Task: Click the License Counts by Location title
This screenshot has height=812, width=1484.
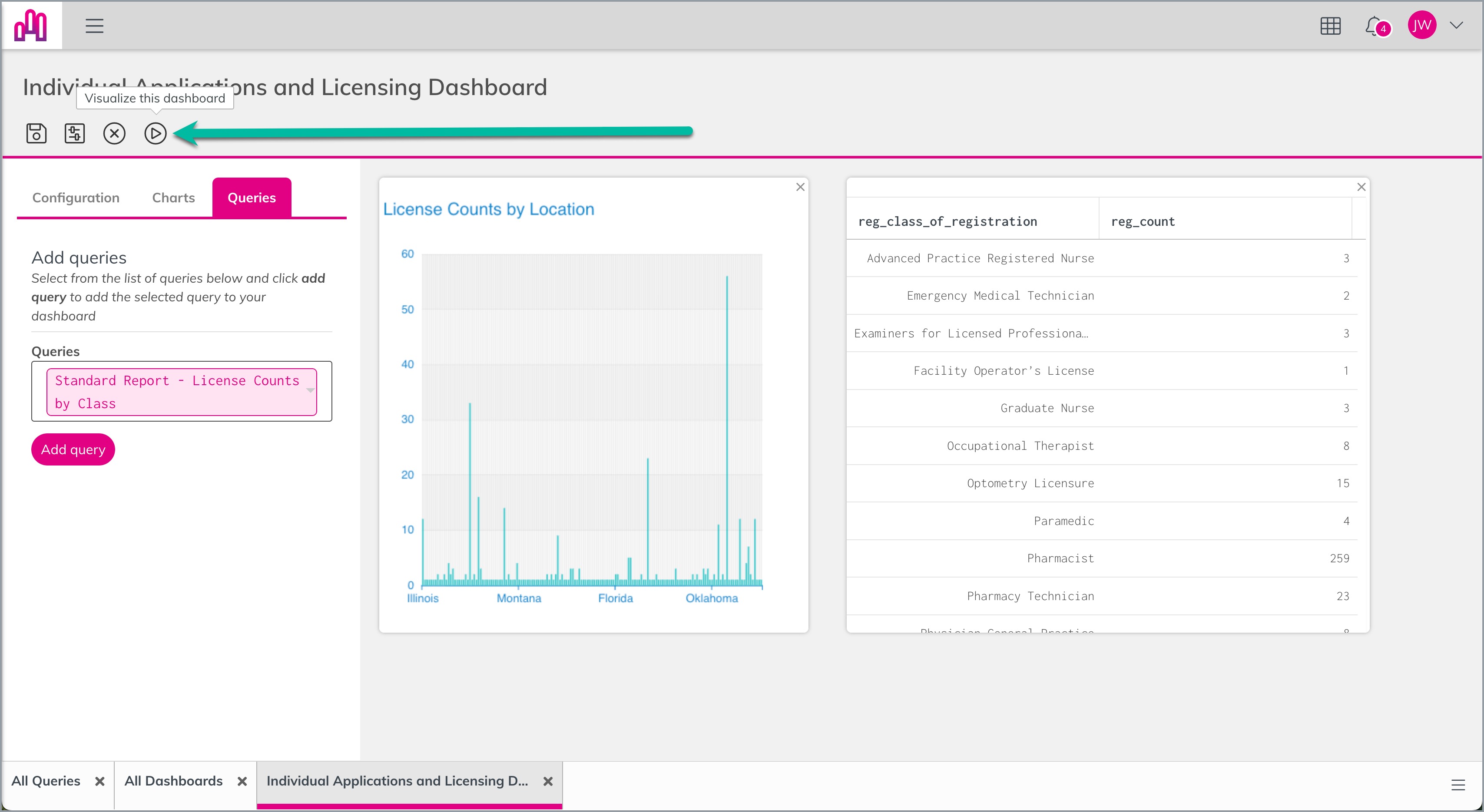Action: tap(489, 209)
